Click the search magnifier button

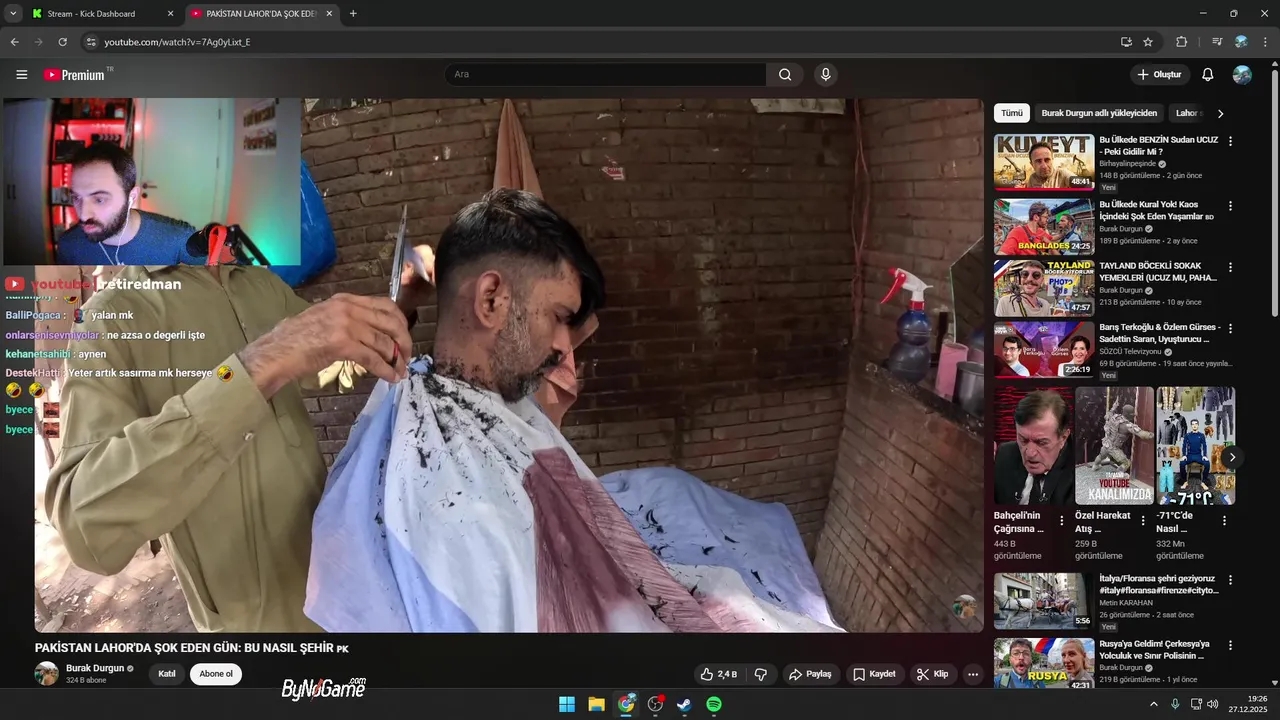(x=785, y=75)
